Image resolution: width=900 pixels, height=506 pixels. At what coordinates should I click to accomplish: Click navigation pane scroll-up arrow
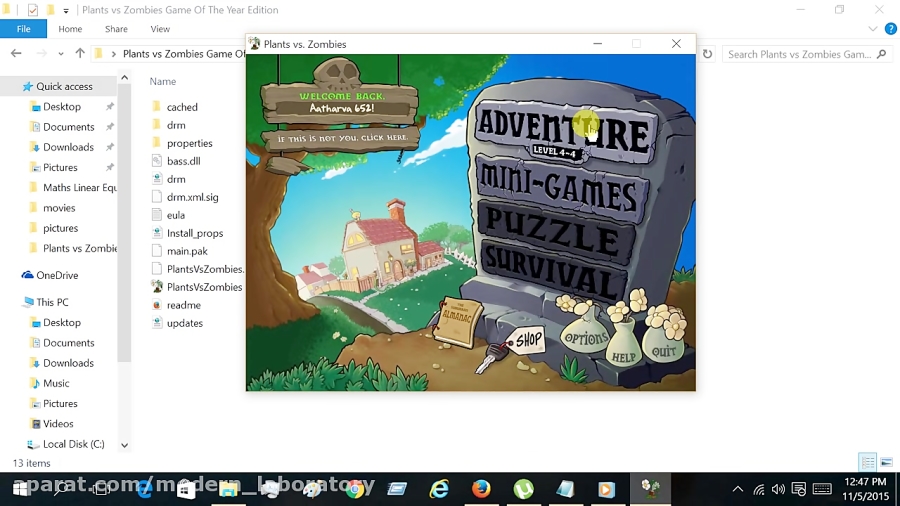pos(125,77)
